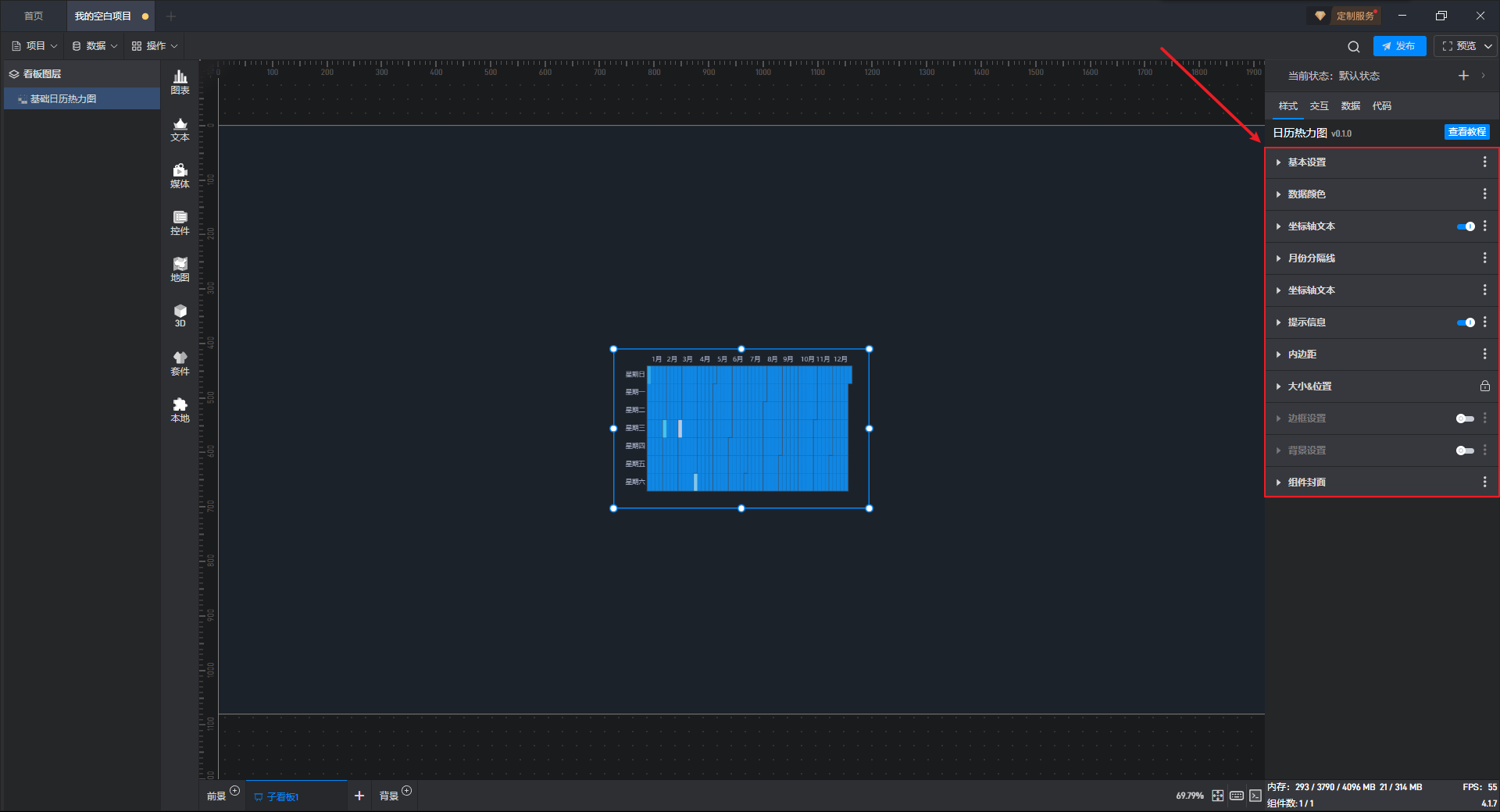Toggle the 提示信息 switch off
The height and width of the screenshot is (812, 1500).
point(1465,322)
